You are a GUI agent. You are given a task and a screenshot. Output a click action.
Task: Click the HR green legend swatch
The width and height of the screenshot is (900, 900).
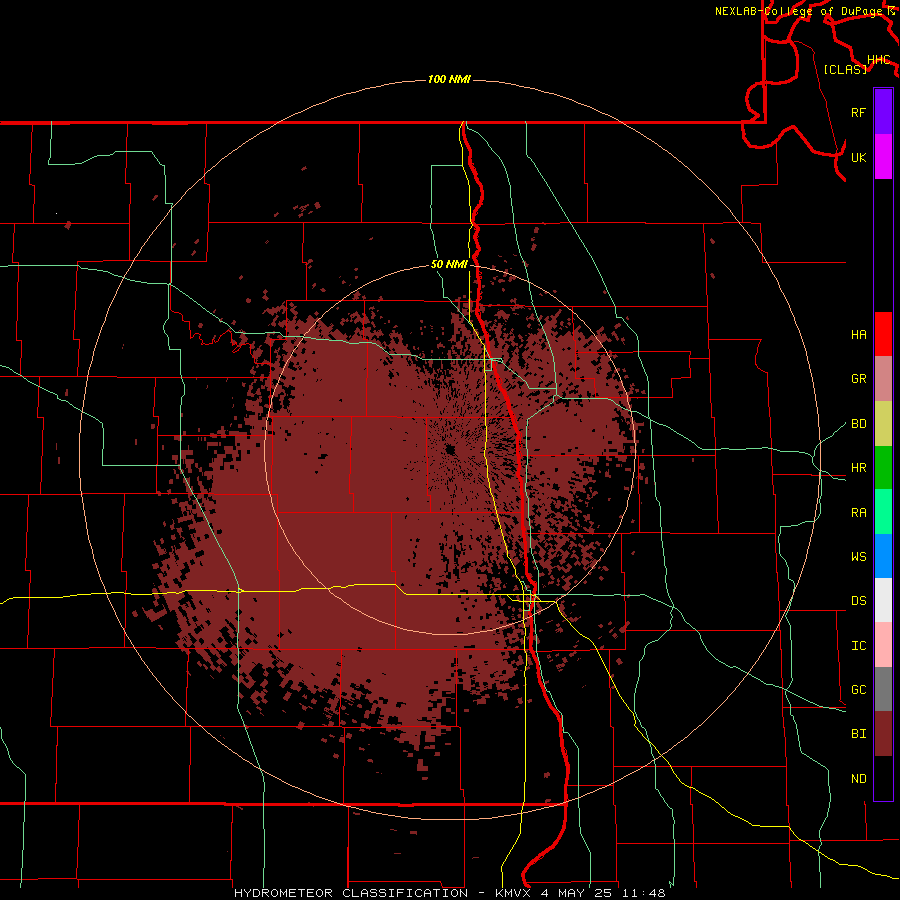tap(883, 468)
